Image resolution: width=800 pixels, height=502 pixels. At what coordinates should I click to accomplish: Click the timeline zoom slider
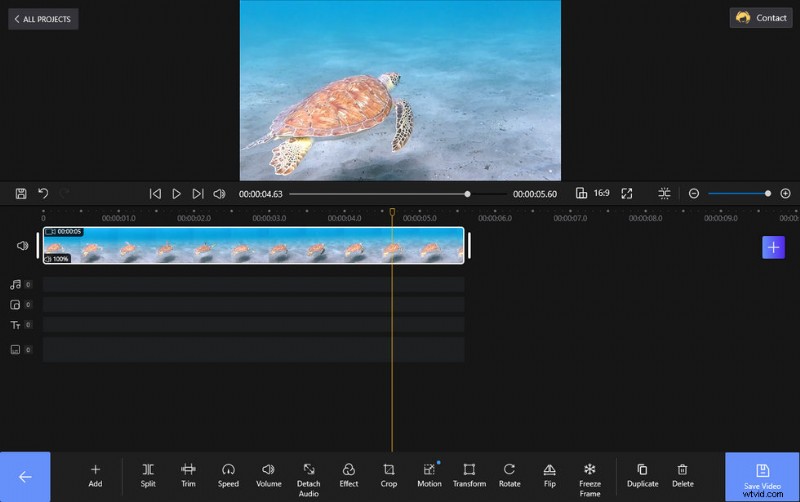click(738, 194)
